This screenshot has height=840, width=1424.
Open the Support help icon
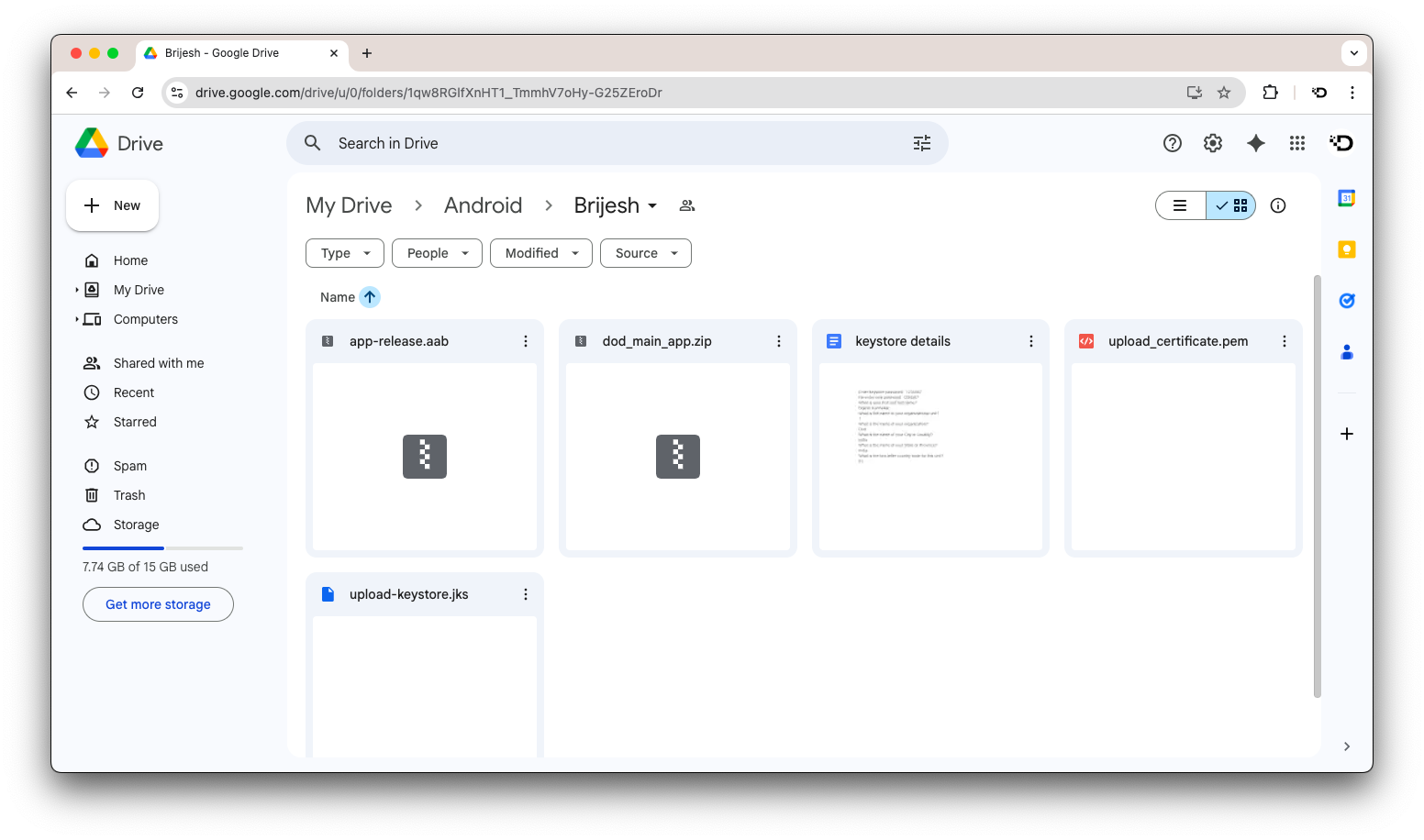coord(1173,143)
